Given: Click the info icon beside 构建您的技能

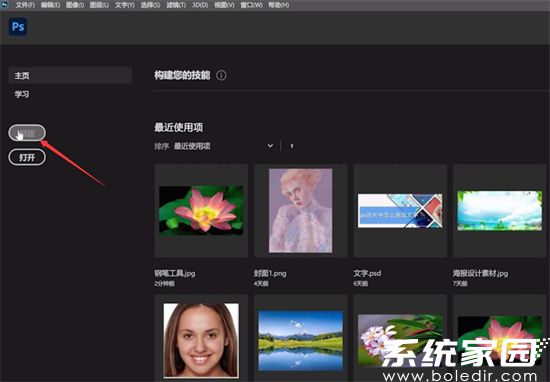Looking at the screenshot, I should coord(221,75).
